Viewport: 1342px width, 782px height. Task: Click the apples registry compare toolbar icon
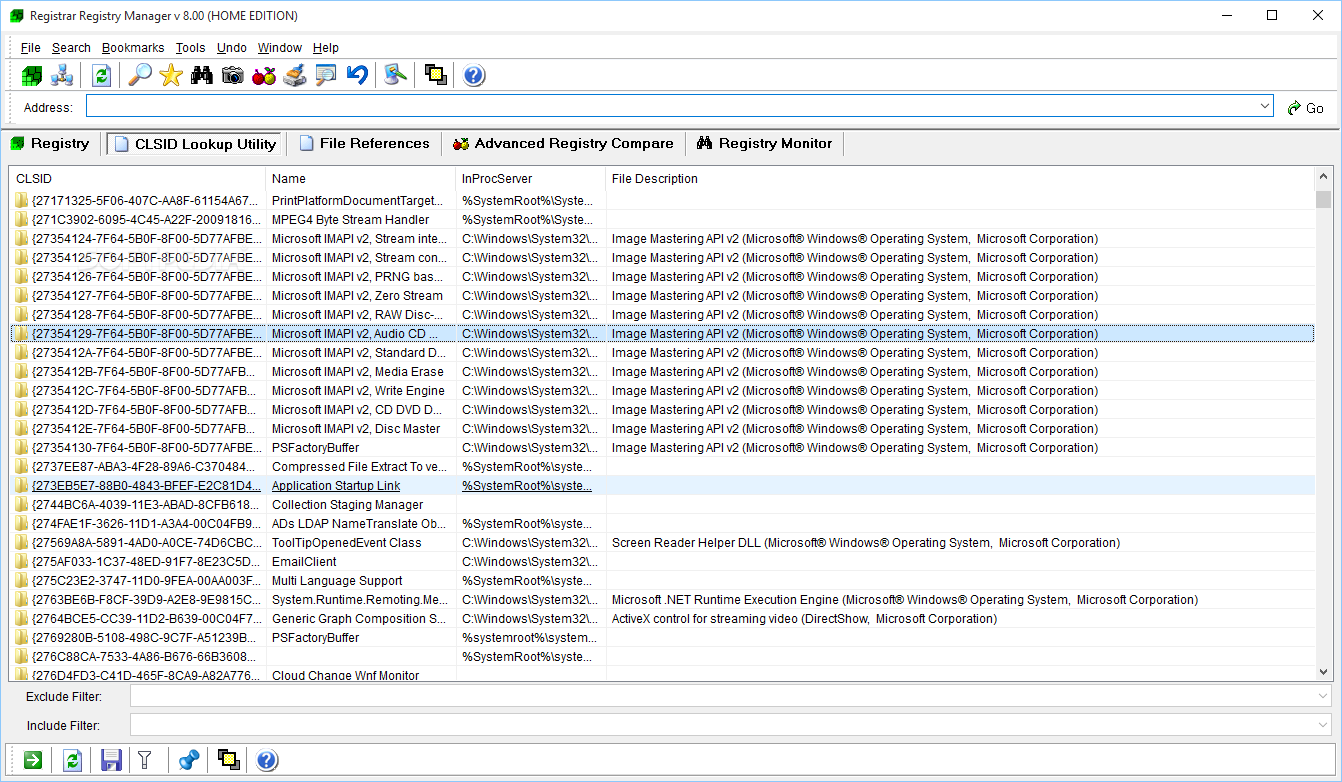click(264, 76)
